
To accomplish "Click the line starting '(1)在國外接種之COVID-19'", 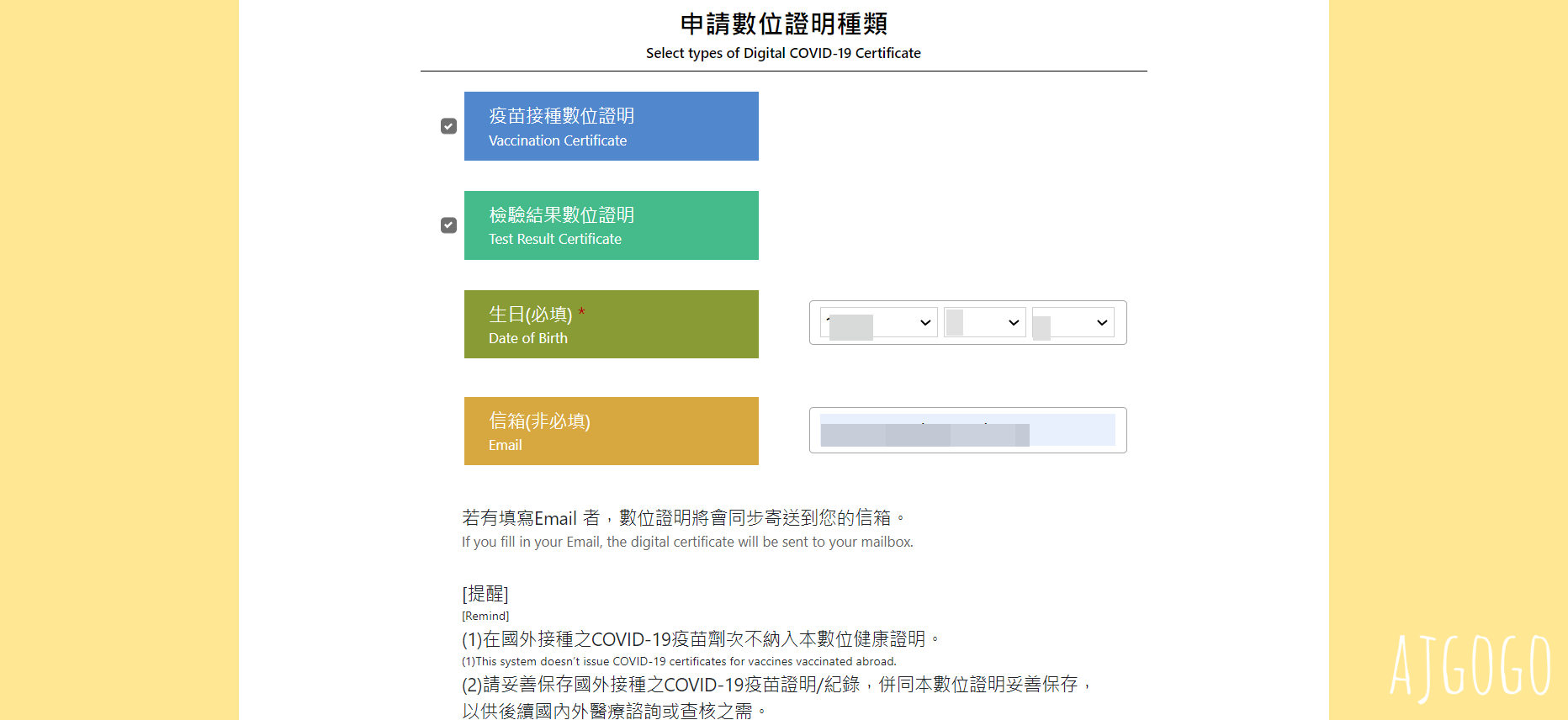I will click(700, 639).
